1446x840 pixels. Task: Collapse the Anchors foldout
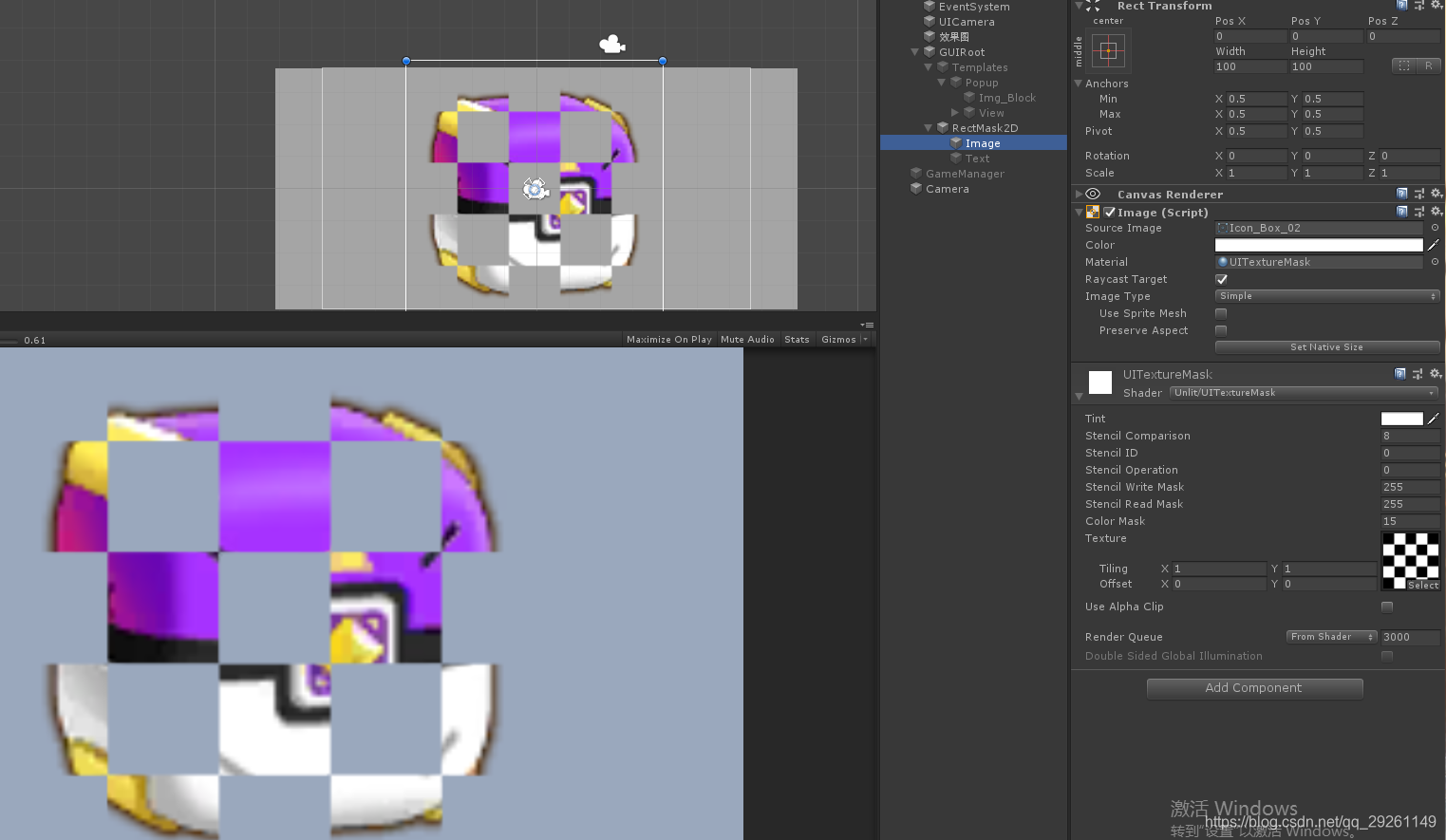[x=1079, y=84]
